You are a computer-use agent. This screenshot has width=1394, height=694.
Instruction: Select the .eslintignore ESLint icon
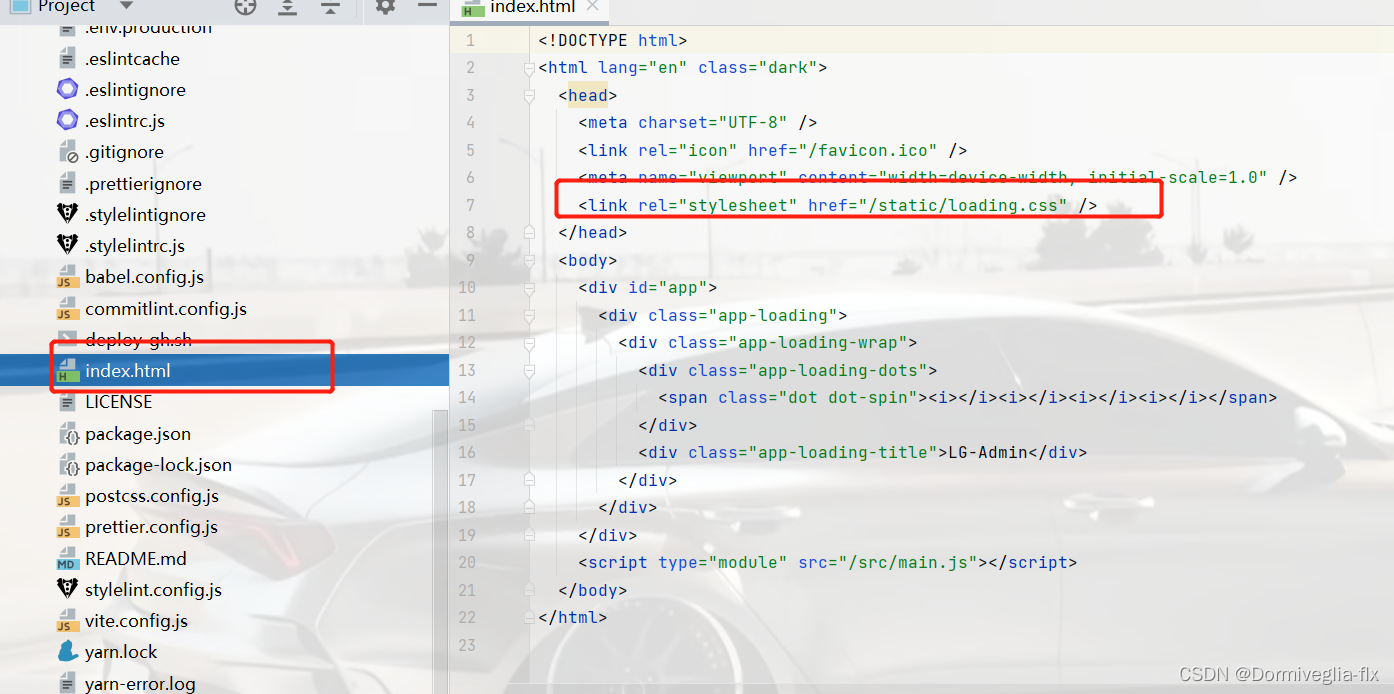(67, 89)
